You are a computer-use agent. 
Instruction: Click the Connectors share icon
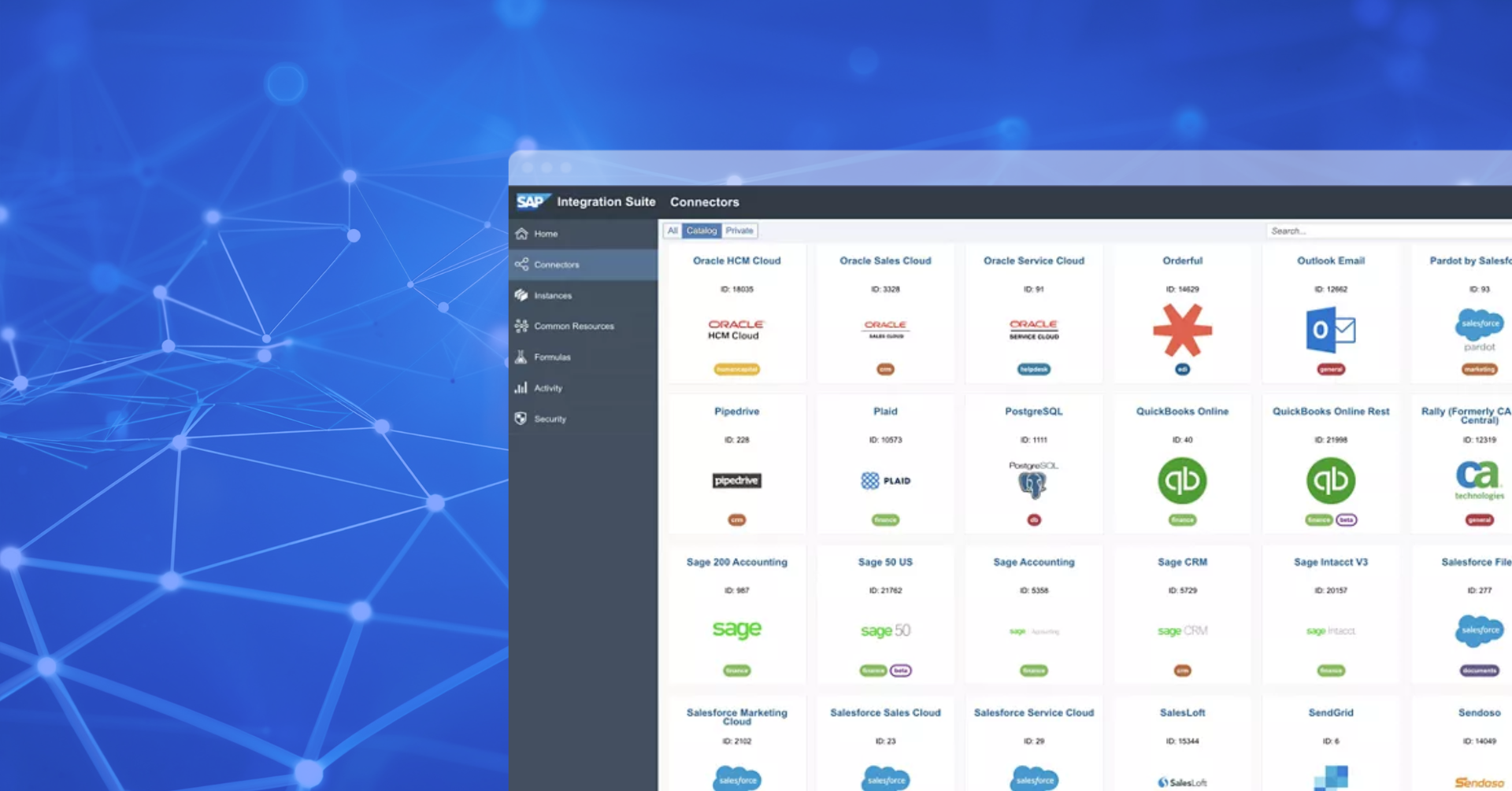click(521, 264)
